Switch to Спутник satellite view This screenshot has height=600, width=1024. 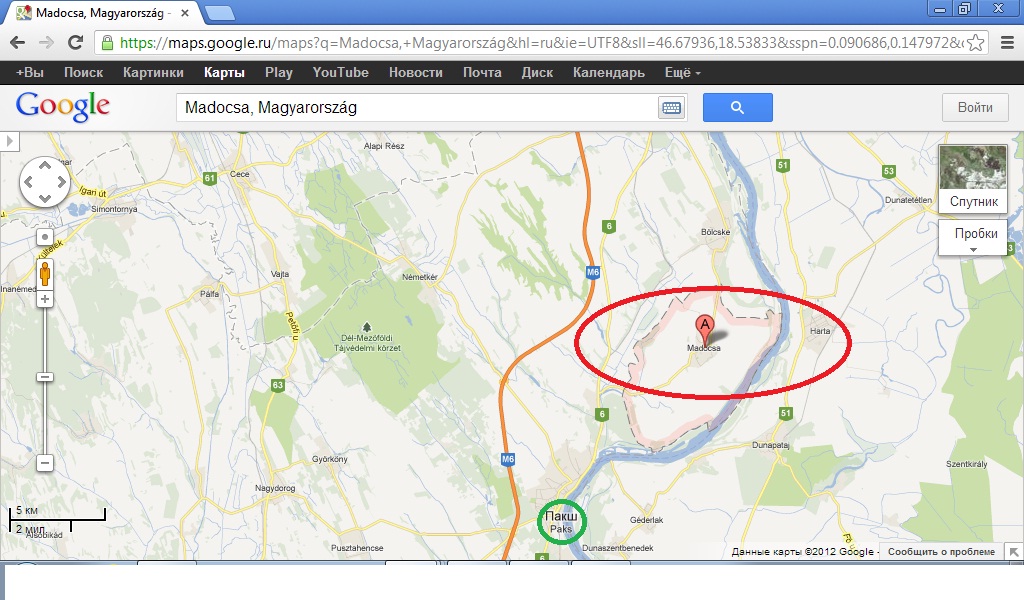973,178
